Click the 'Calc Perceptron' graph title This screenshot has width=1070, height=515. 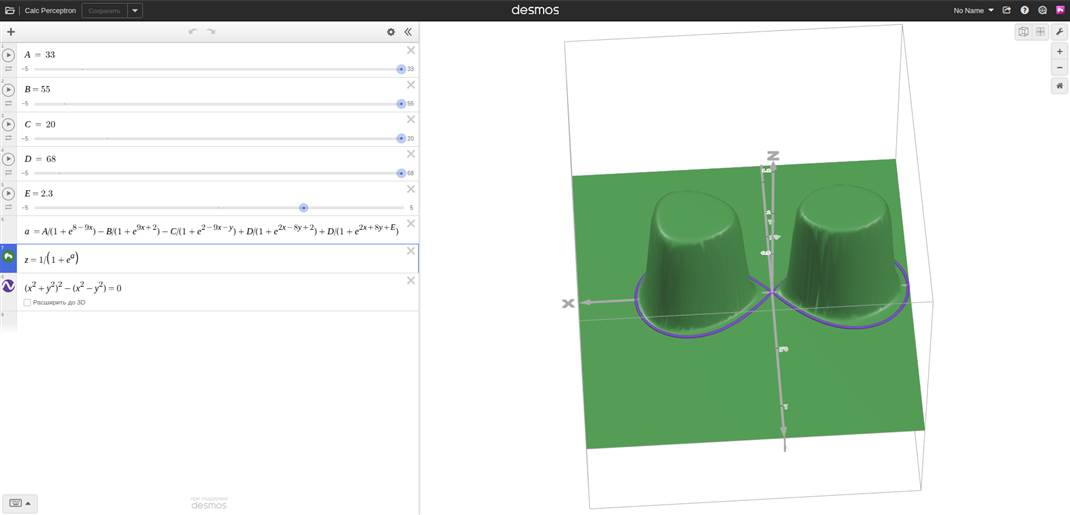point(50,11)
